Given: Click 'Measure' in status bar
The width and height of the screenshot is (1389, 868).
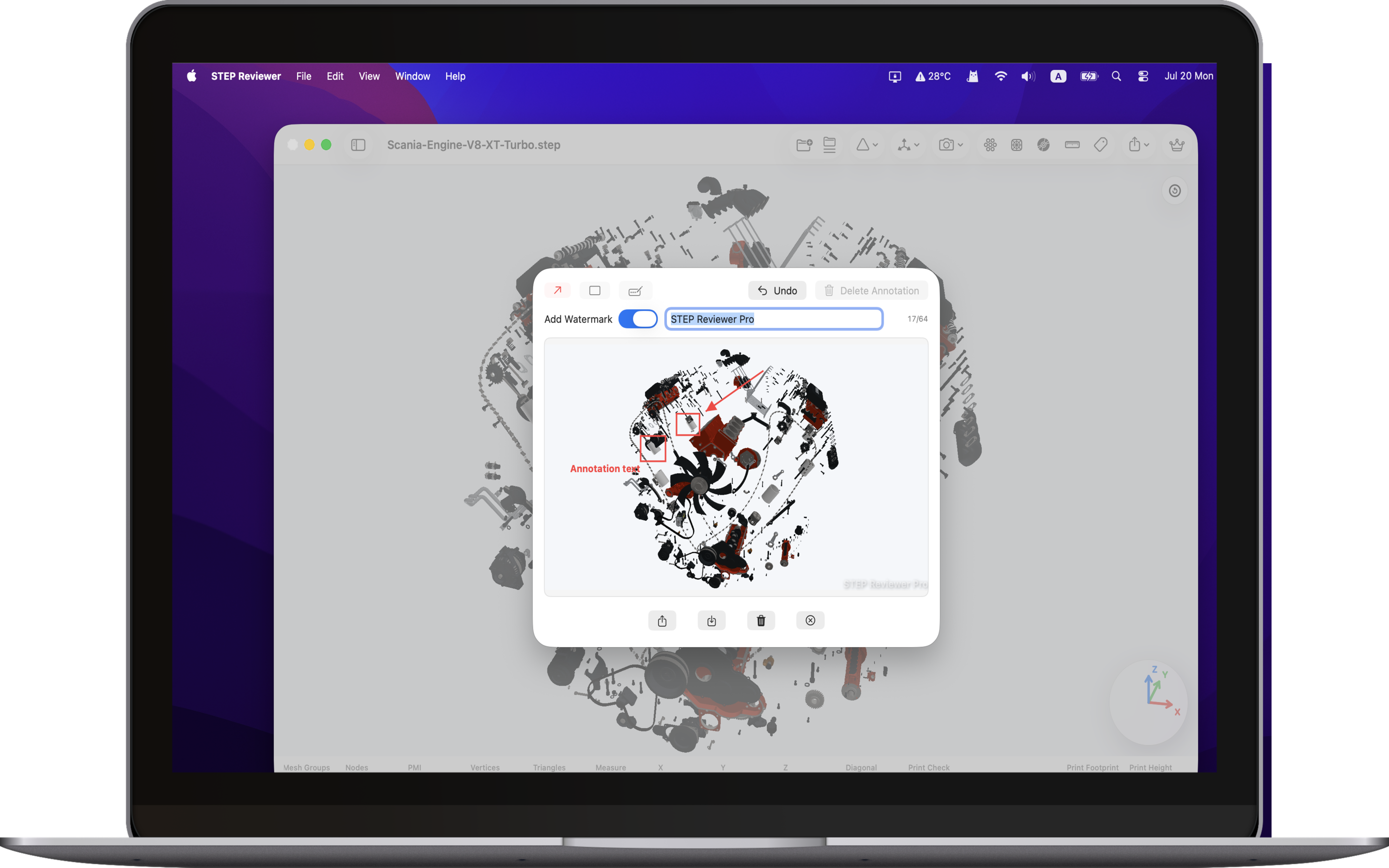Looking at the screenshot, I should (610, 768).
